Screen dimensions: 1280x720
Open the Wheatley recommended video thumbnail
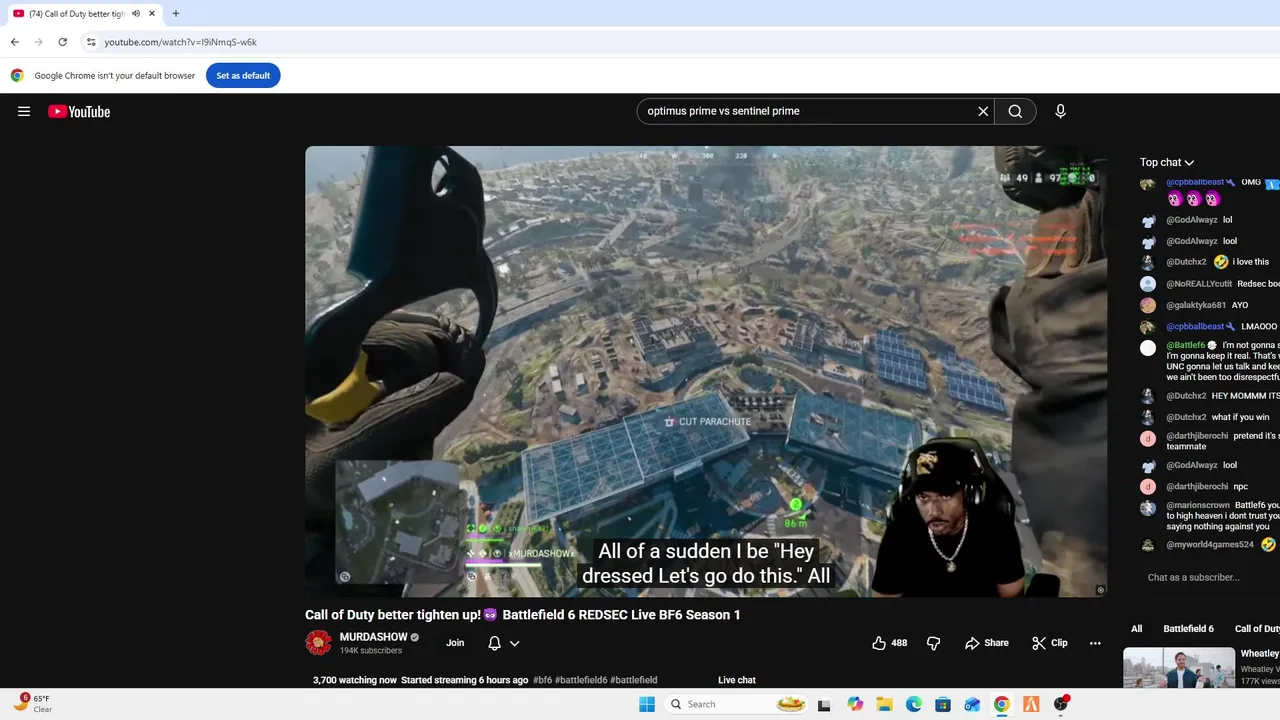[x=1179, y=668]
